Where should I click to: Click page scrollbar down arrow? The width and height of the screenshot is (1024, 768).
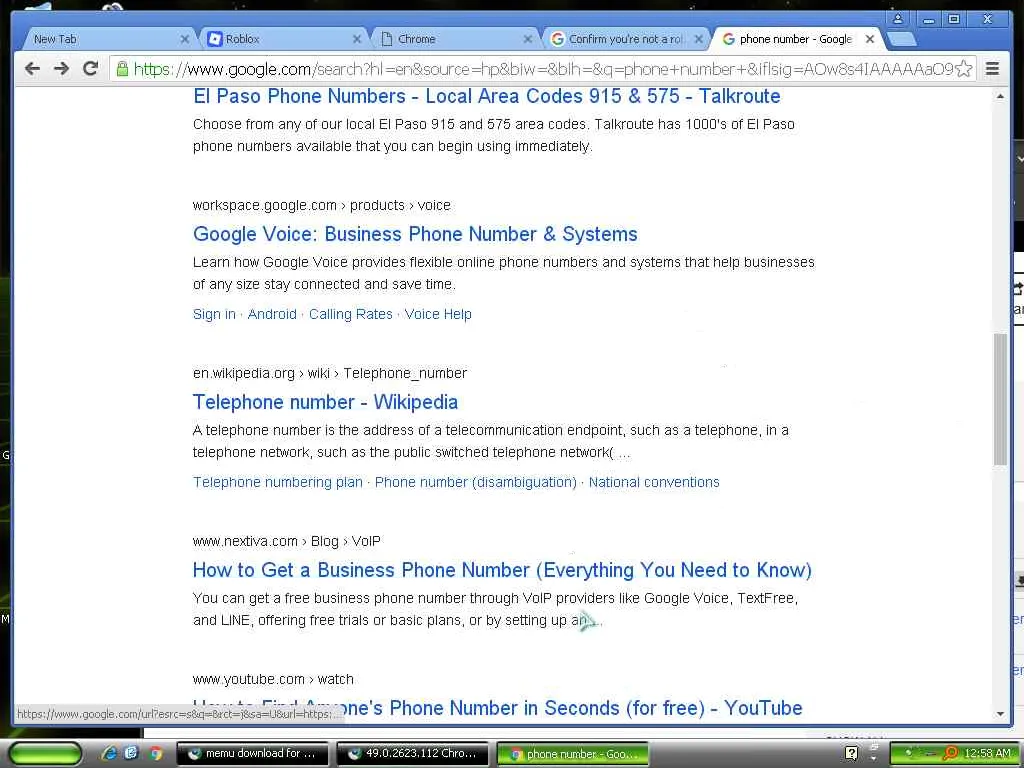(x=1000, y=714)
